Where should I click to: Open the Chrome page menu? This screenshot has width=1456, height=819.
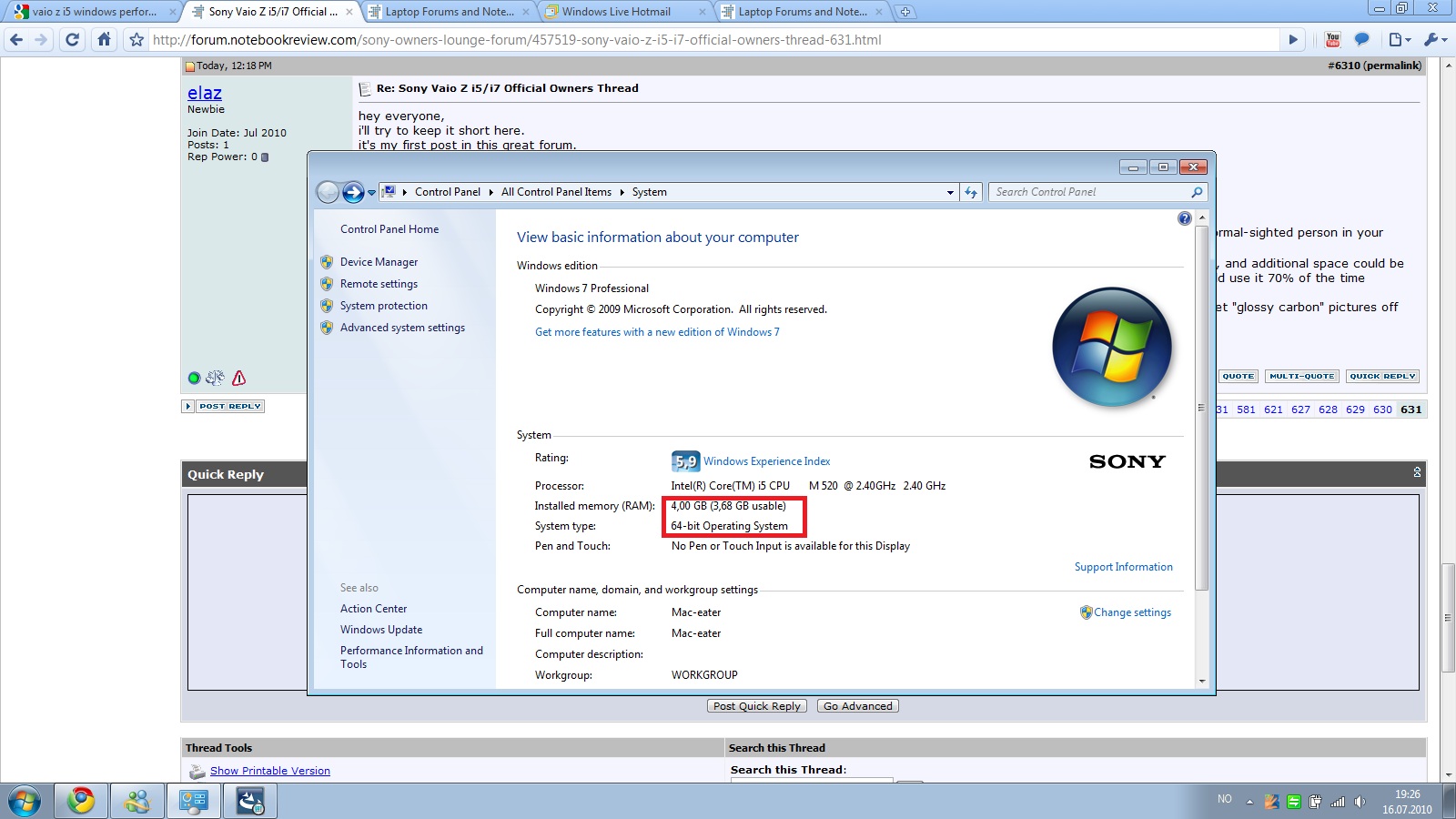(1400, 39)
